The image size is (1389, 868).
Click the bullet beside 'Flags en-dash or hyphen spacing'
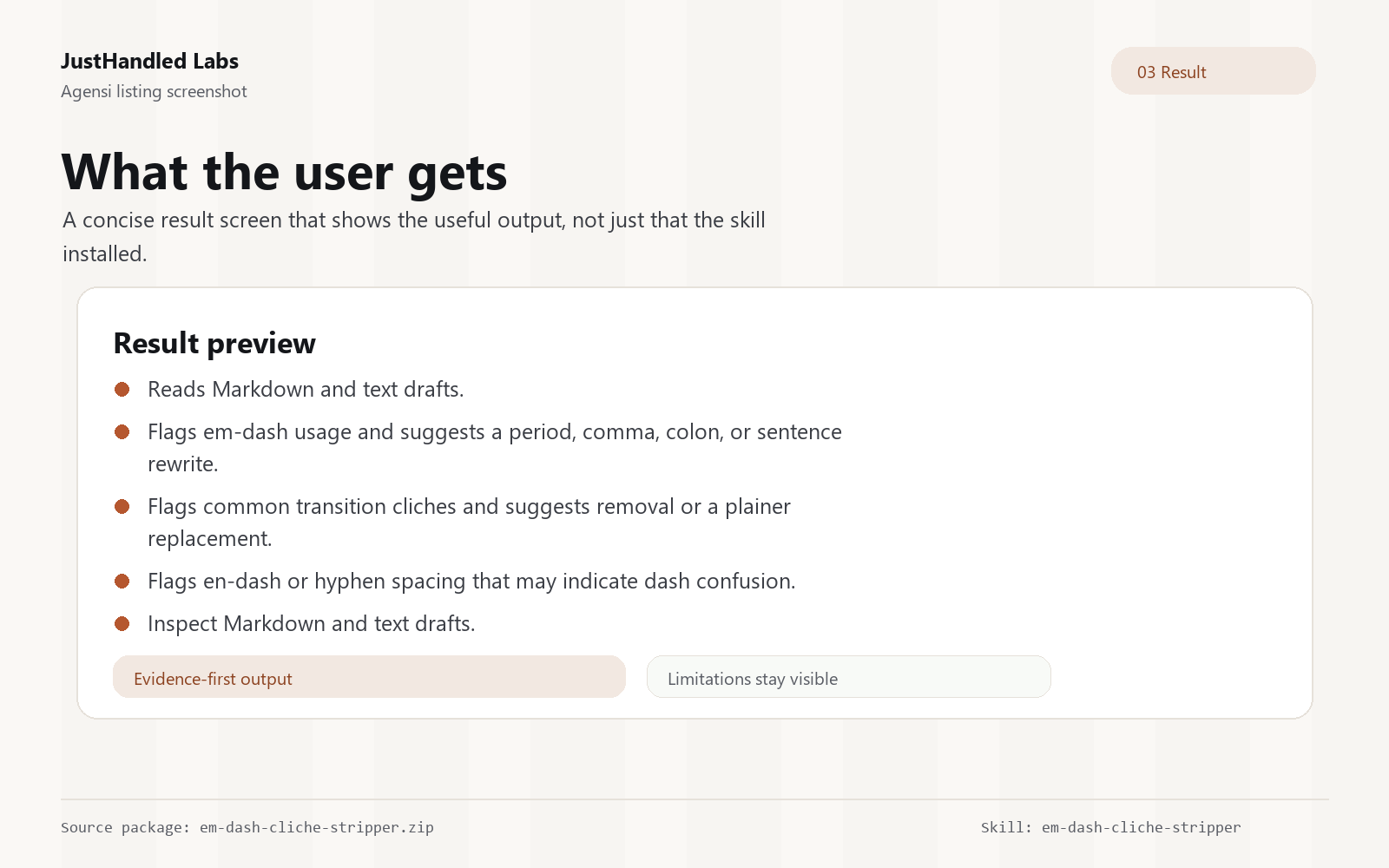click(x=122, y=582)
